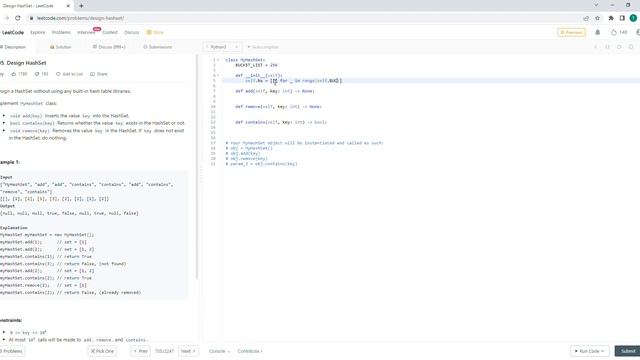
Task: Click the Share problem link
Action: 99,74
